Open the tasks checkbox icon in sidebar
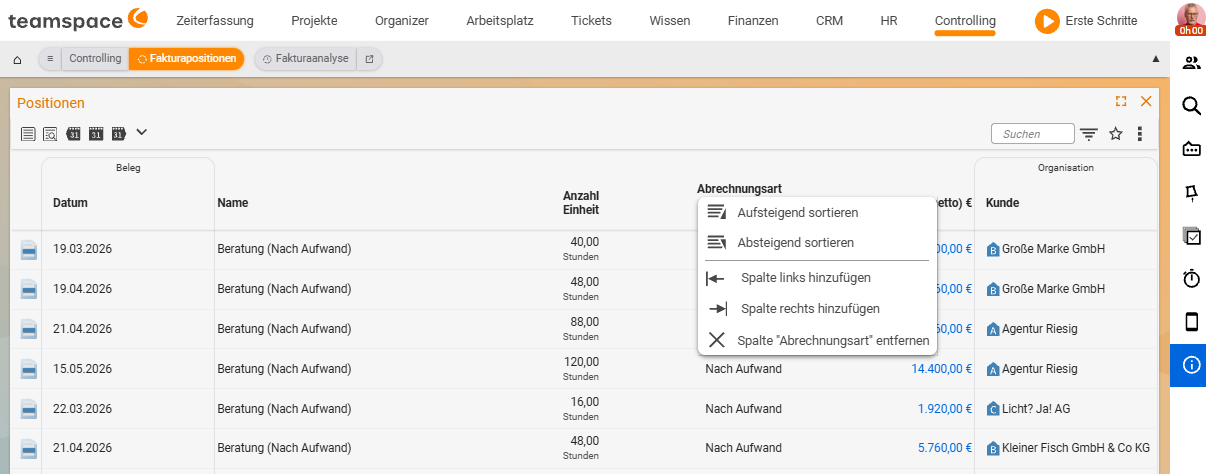The height and width of the screenshot is (474, 1206). click(x=1191, y=236)
